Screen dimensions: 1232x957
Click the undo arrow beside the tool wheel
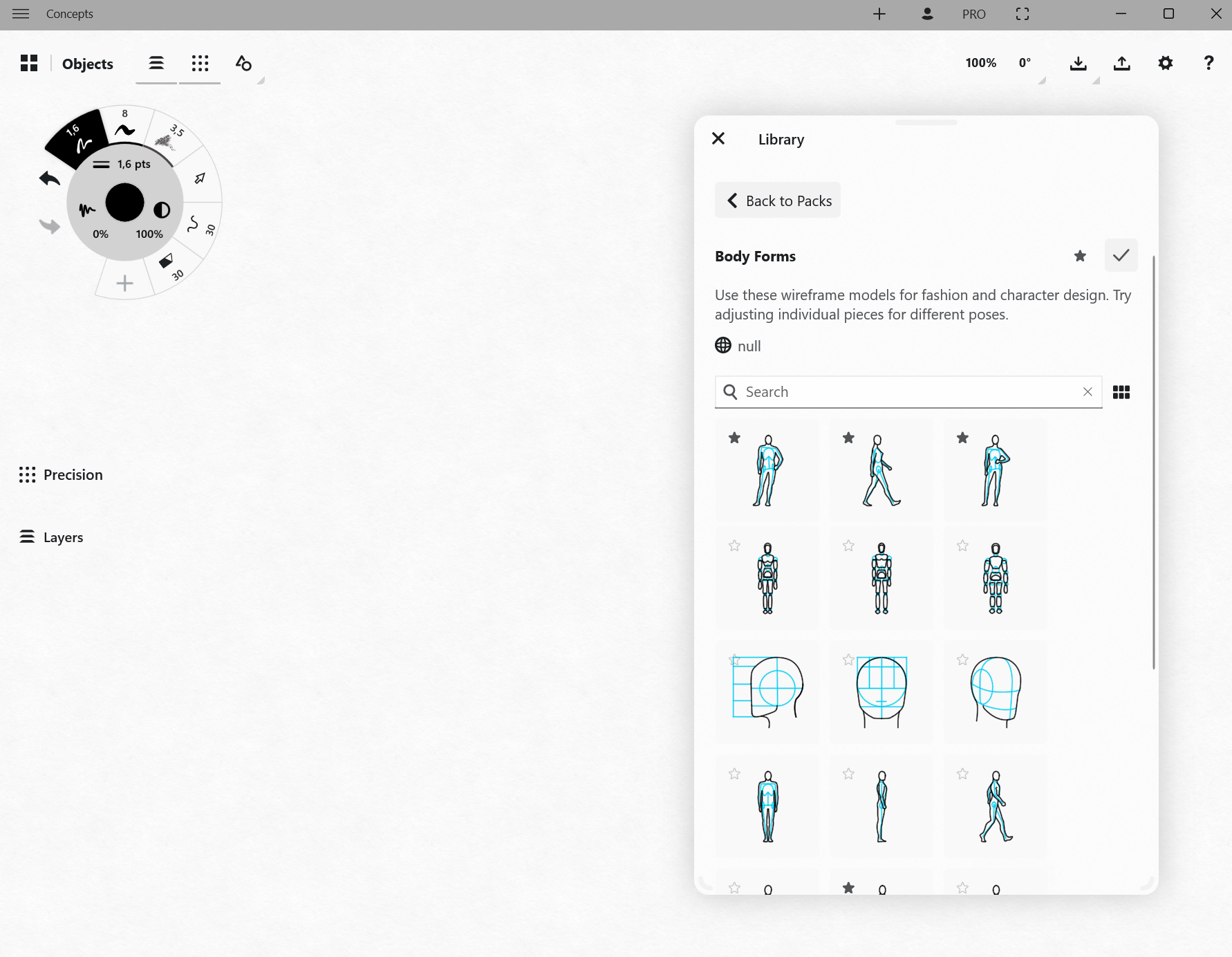point(50,179)
